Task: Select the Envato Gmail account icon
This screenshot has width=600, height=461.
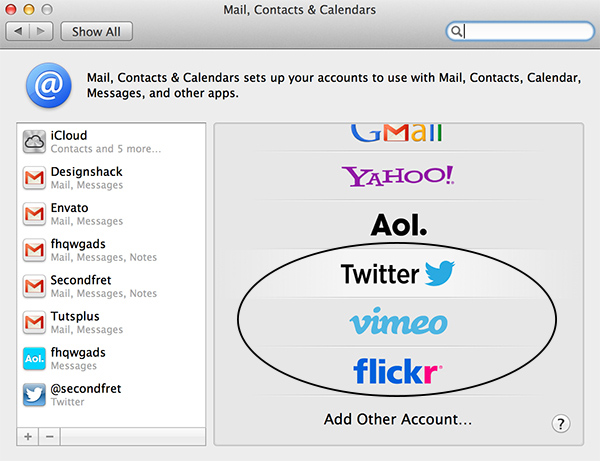Action: (x=34, y=214)
